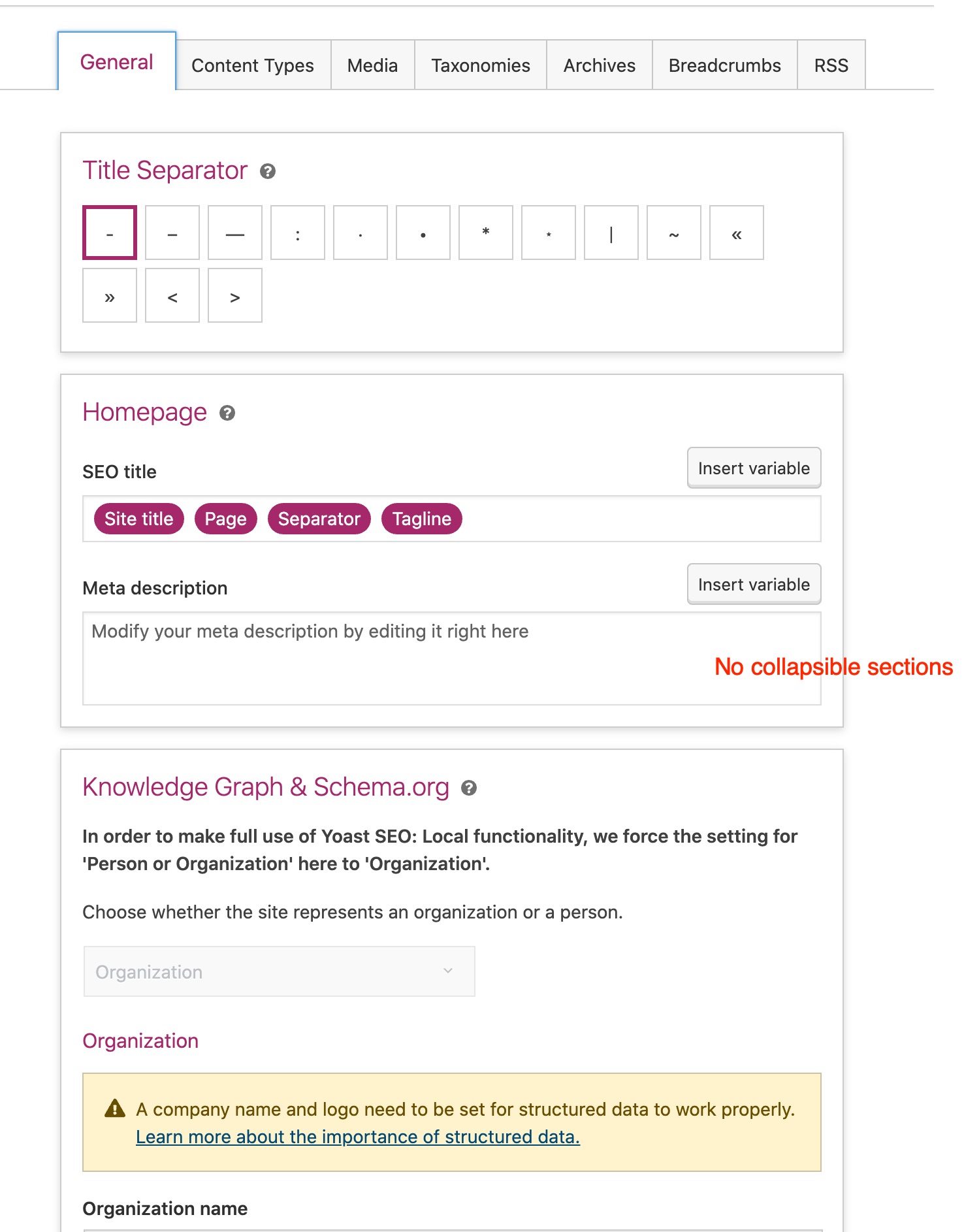964x1232 pixels.
Task: Open Homepage section help icon
Action: pyautogui.click(x=227, y=413)
